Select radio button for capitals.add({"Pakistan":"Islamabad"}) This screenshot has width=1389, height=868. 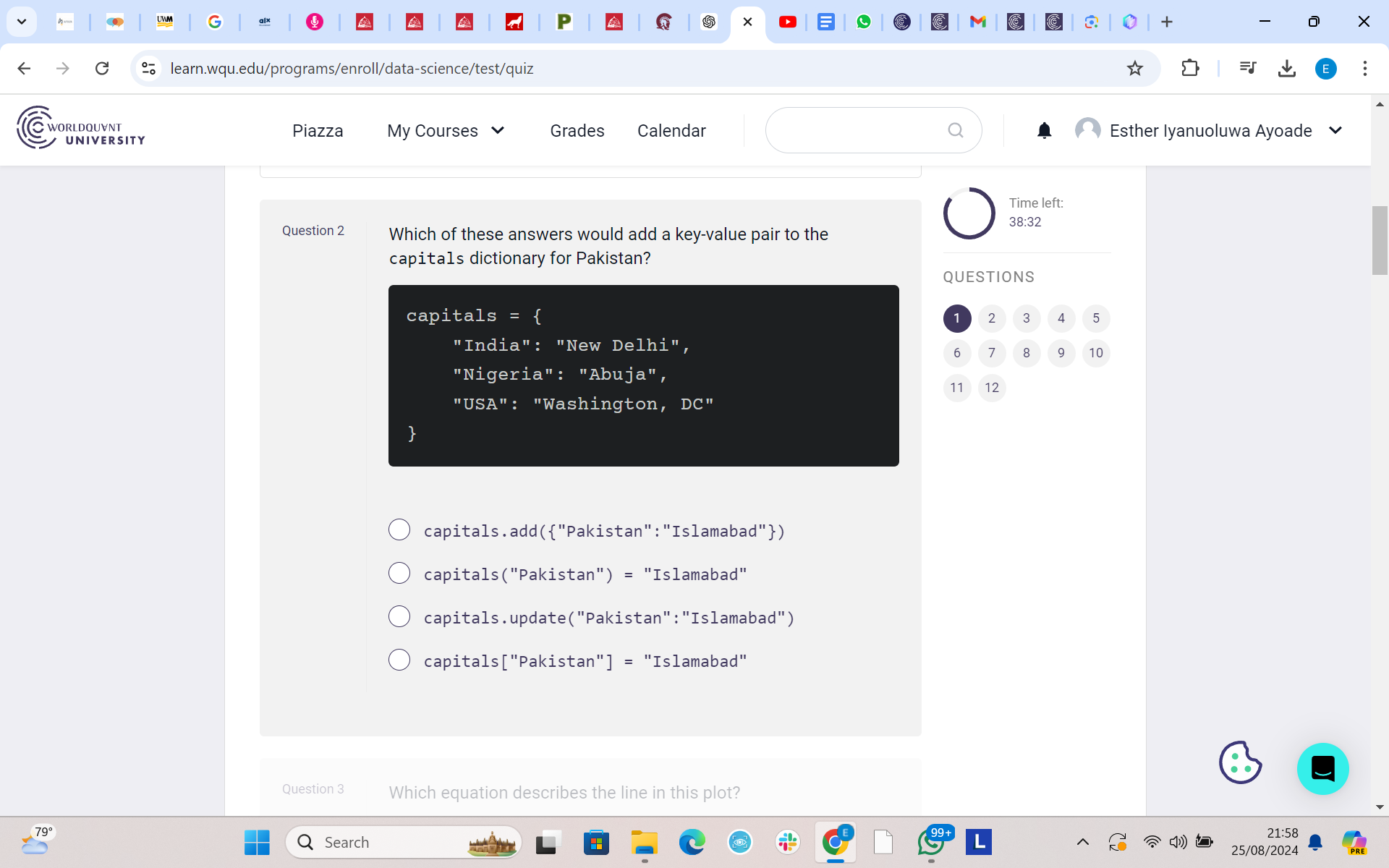pyautogui.click(x=398, y=530)
